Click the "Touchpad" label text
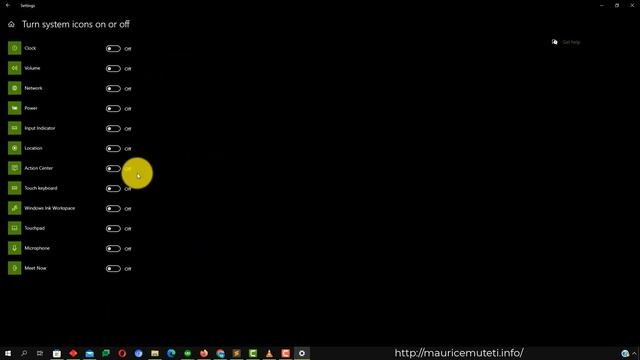640x360 pixels. (x=35, y=228)
